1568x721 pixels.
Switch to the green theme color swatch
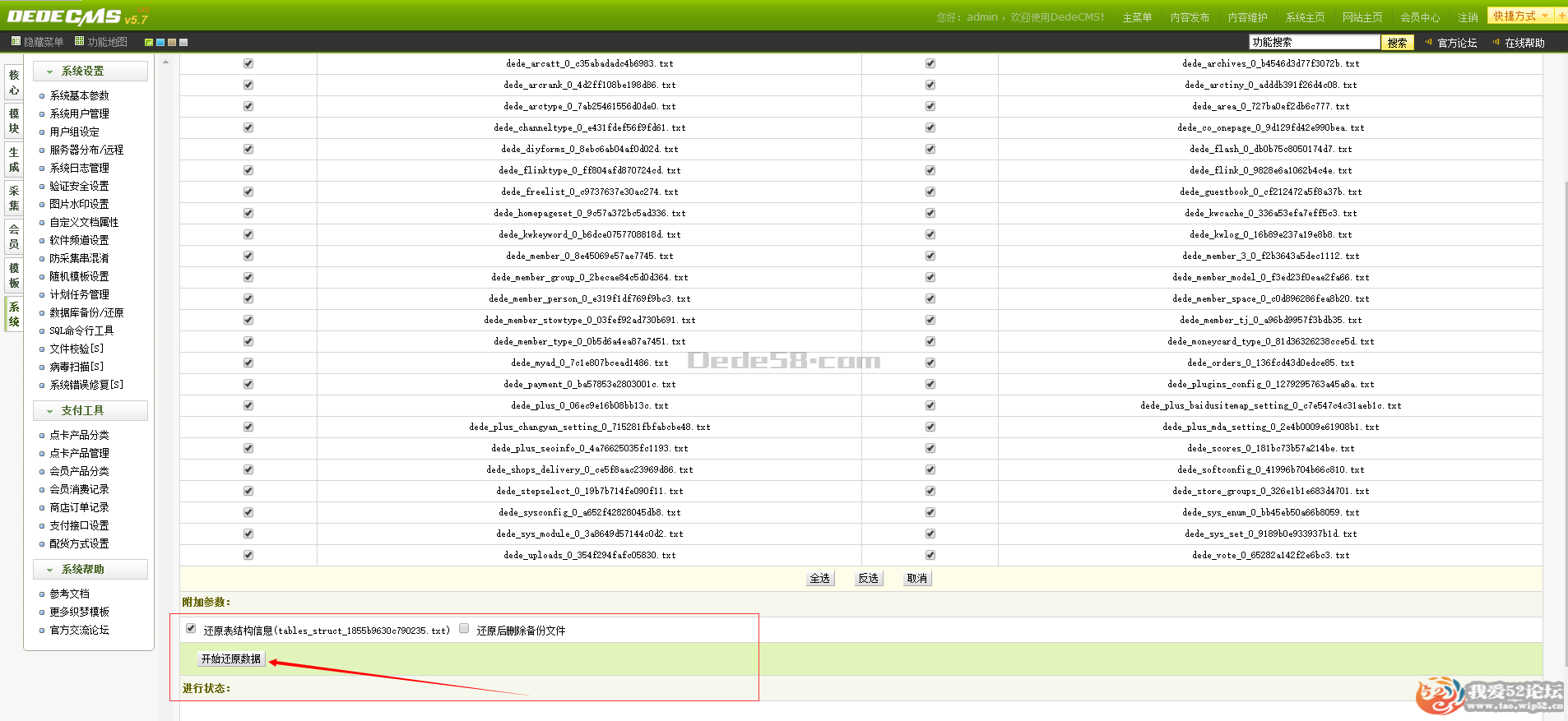[x=149, y=42]
